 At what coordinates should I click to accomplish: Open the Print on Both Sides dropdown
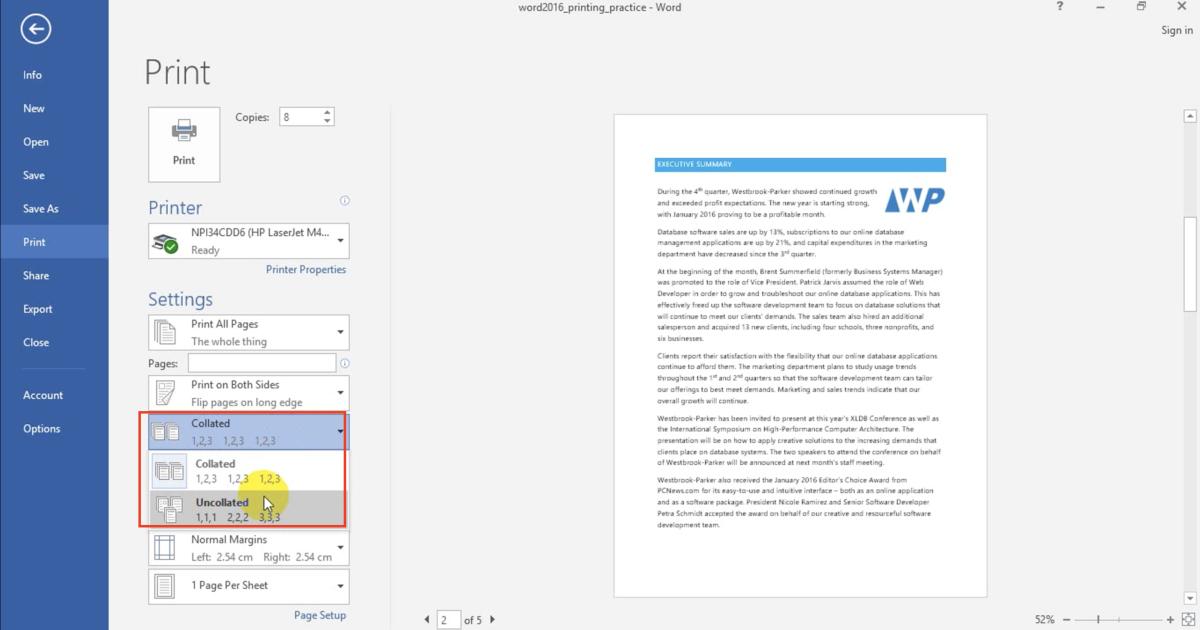[249, 392]
